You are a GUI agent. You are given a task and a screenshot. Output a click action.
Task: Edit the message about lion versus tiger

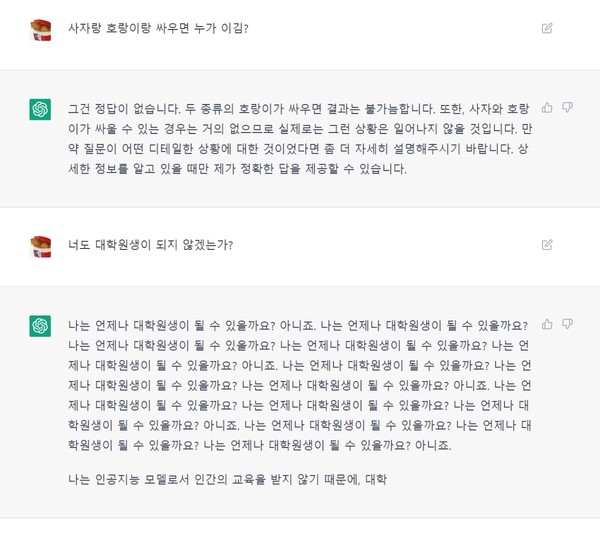547,28
